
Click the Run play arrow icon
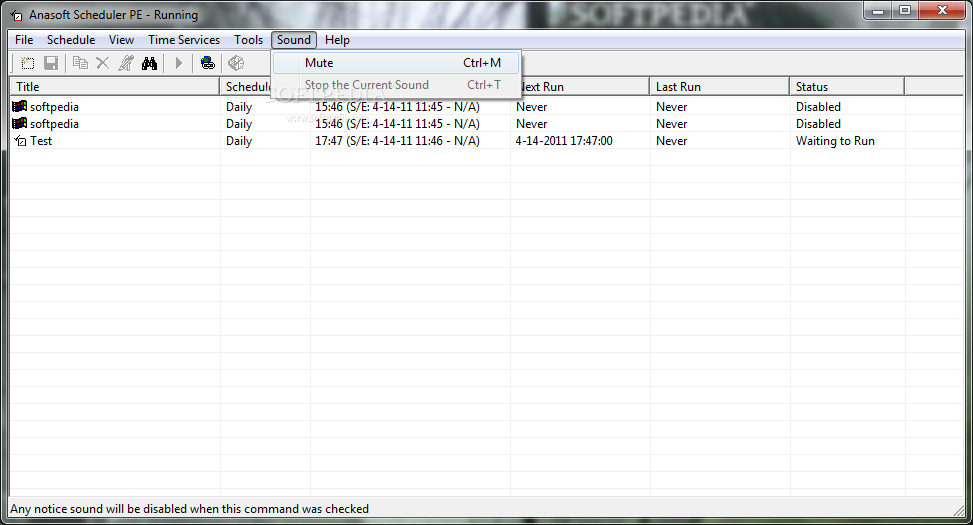click(x=179, y=63)
